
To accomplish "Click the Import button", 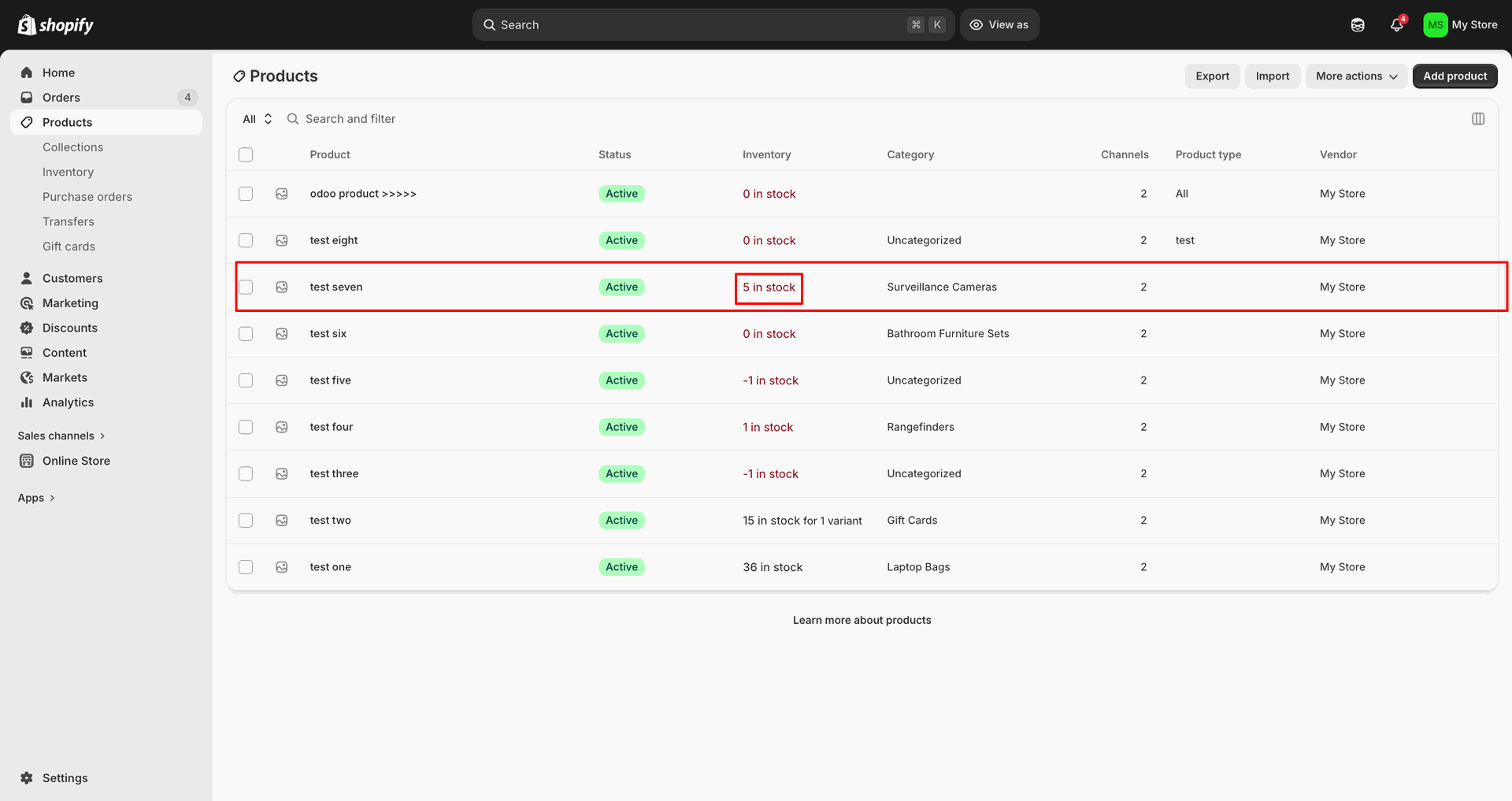I will coord(1273,76).
